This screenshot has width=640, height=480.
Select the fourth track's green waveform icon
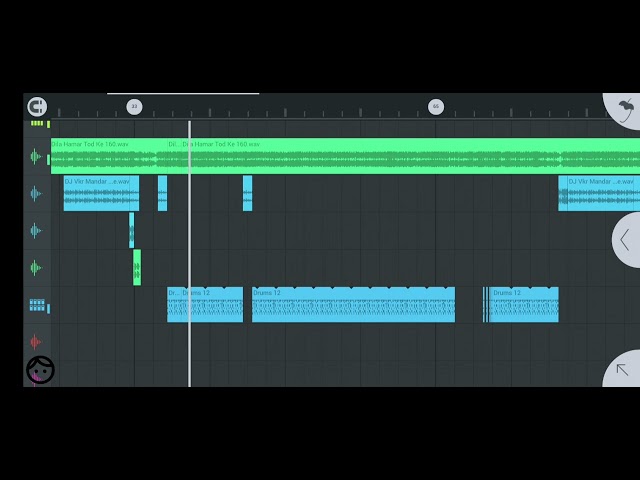[36, 268]
